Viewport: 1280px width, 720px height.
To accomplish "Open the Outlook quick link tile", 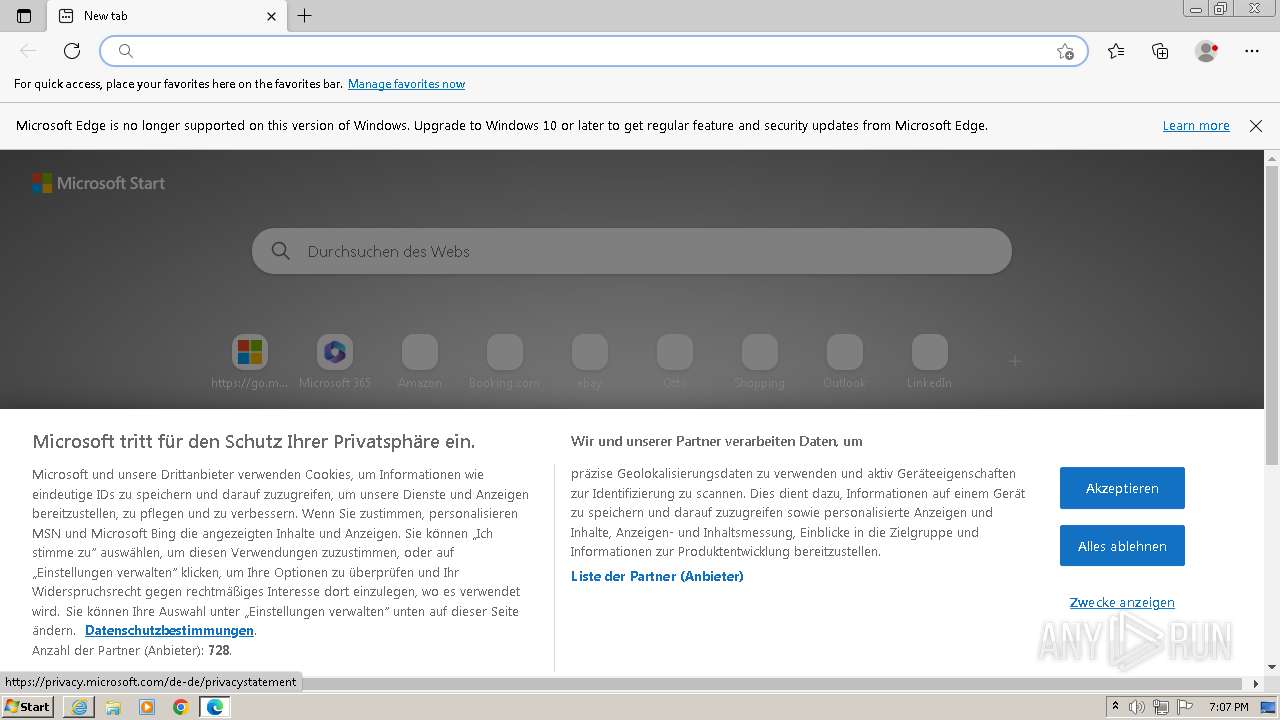I will pyautogui.click(x=845, y=361).
